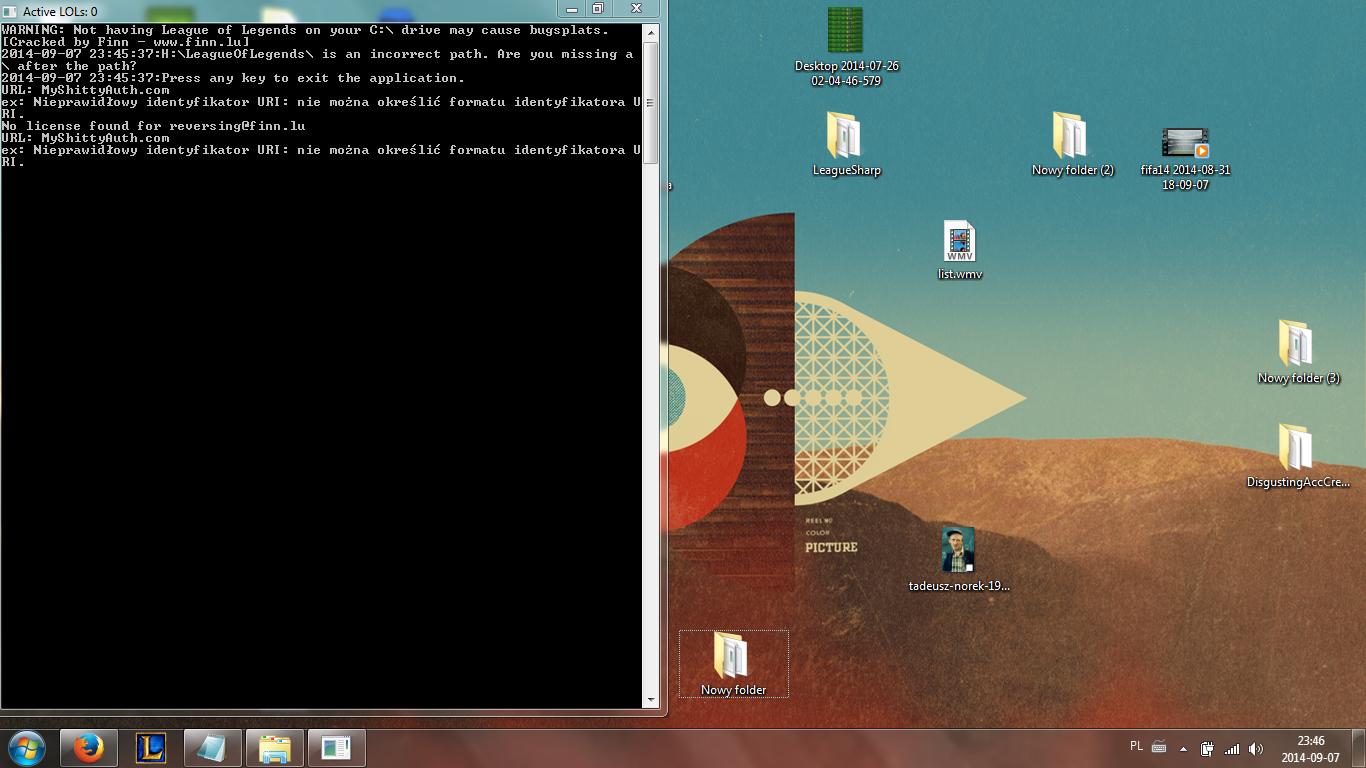Open the Nowy folder (2) icon

[1072, 144]
